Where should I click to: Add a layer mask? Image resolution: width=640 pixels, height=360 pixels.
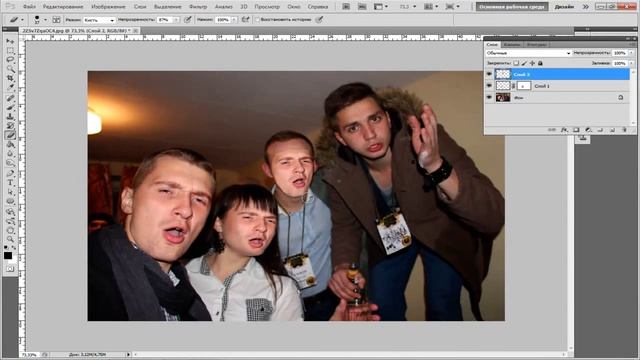pos(576,130)
